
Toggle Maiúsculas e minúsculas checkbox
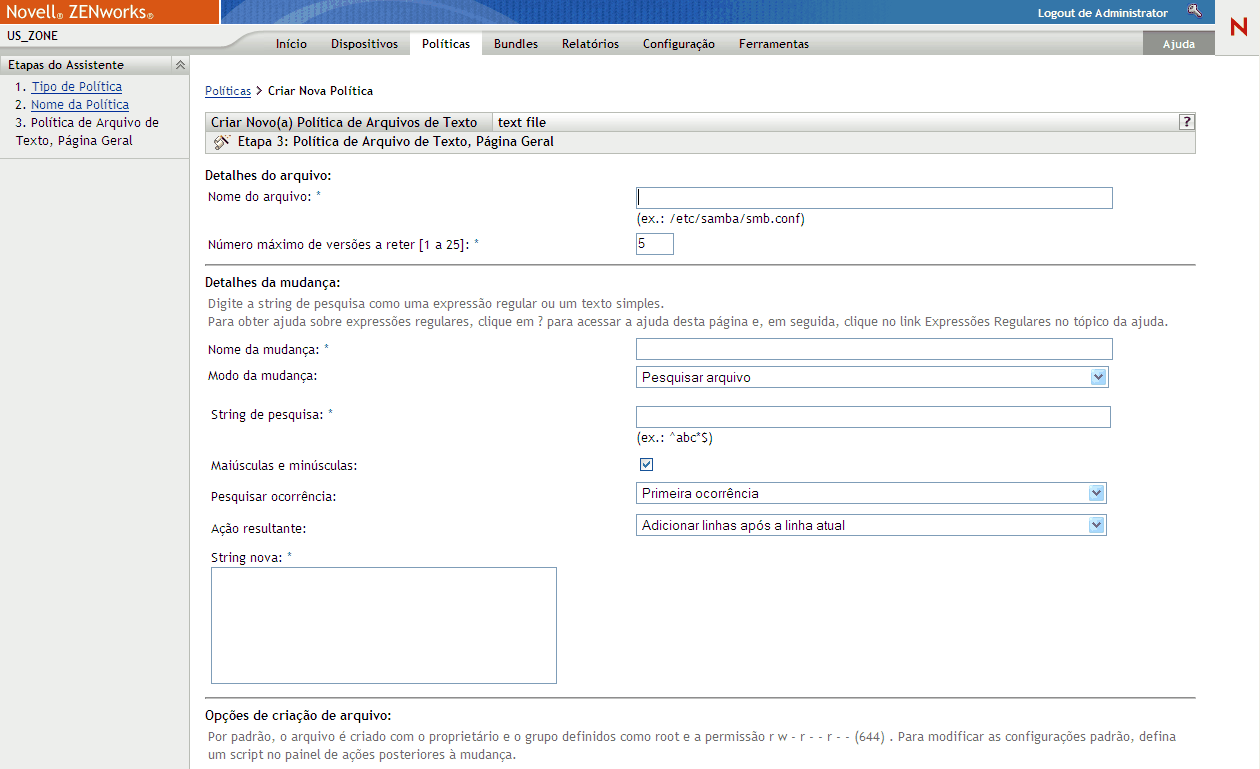point(646,464)
